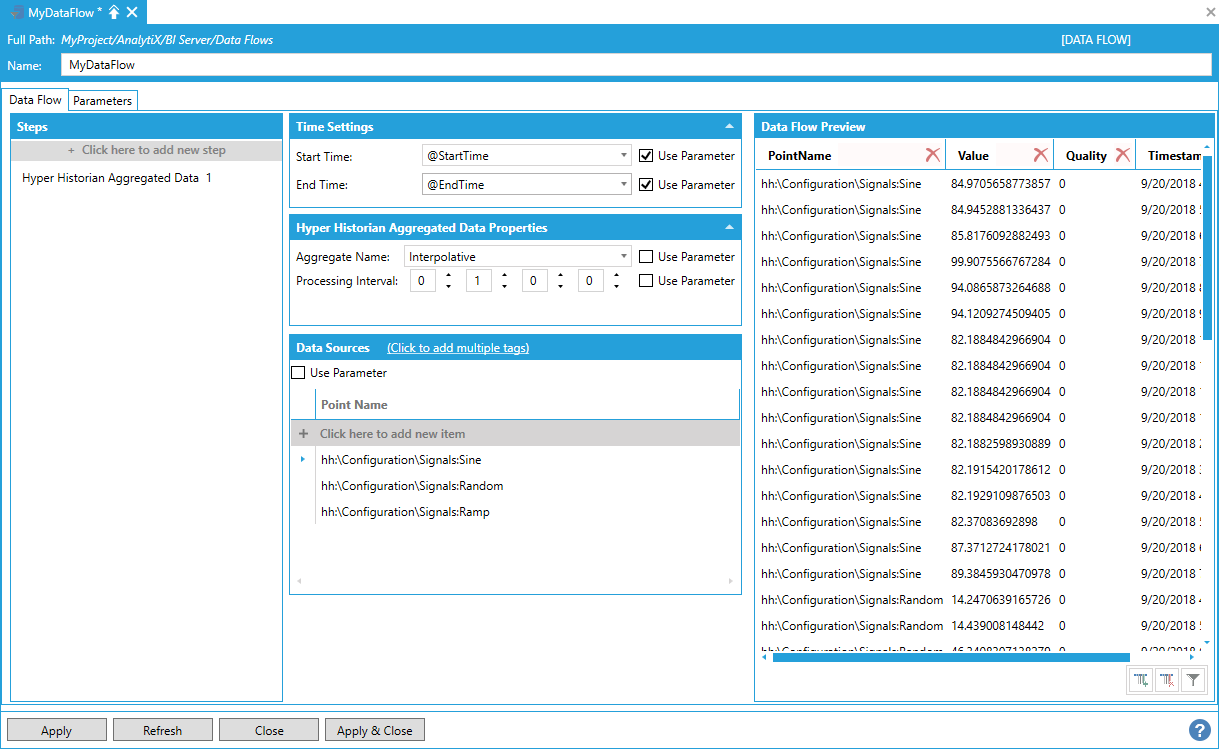Click the up-arrow pin icon on MyDataFlow tab
Screen dimensions: 1221x750
coord(114,12)
